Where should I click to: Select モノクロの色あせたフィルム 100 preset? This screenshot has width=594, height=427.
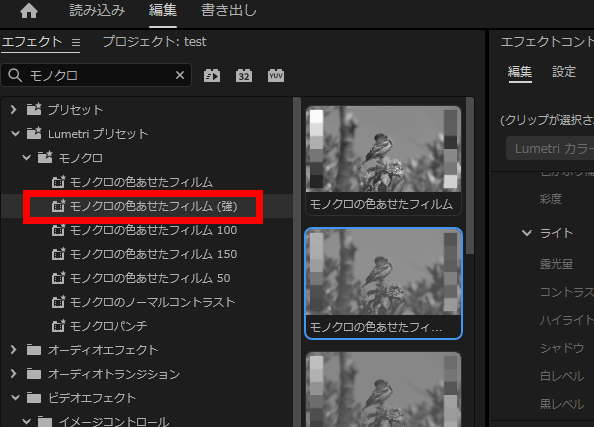pos(153,230)
